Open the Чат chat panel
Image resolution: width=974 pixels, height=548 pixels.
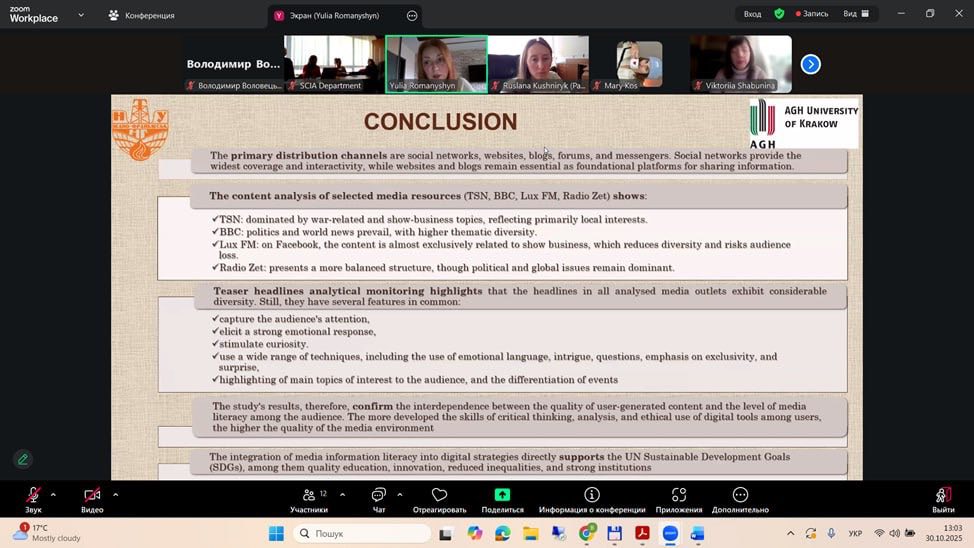coord(378,496)
